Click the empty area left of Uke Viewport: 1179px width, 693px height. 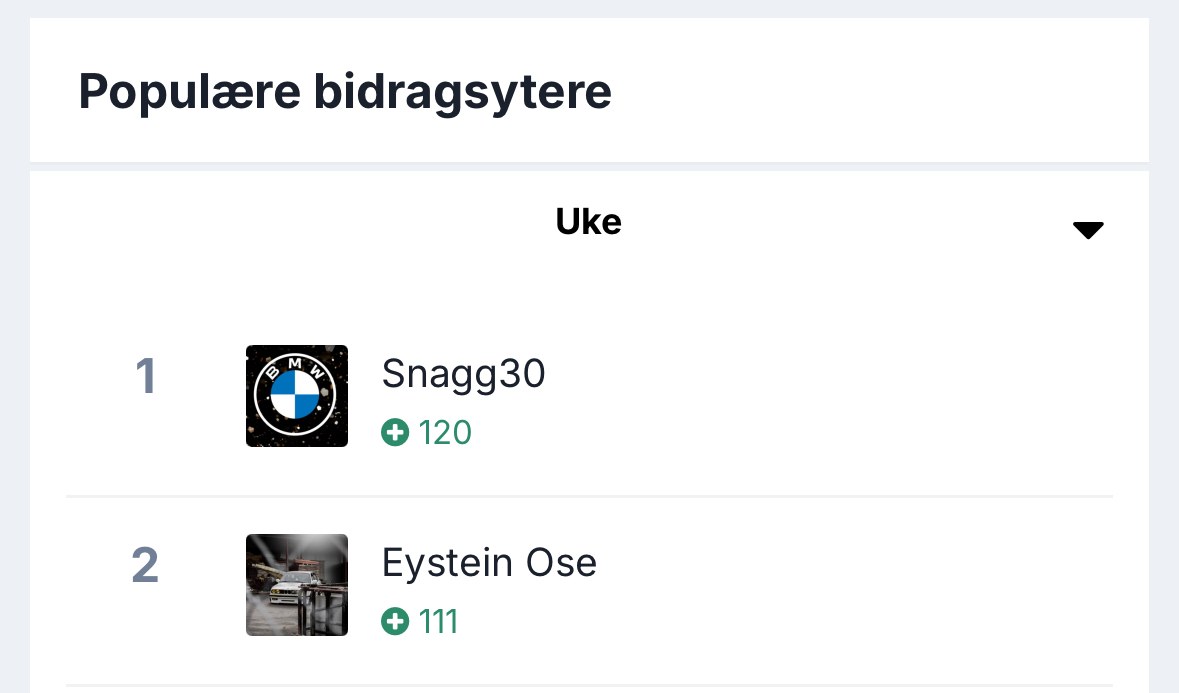pos(300,223)
